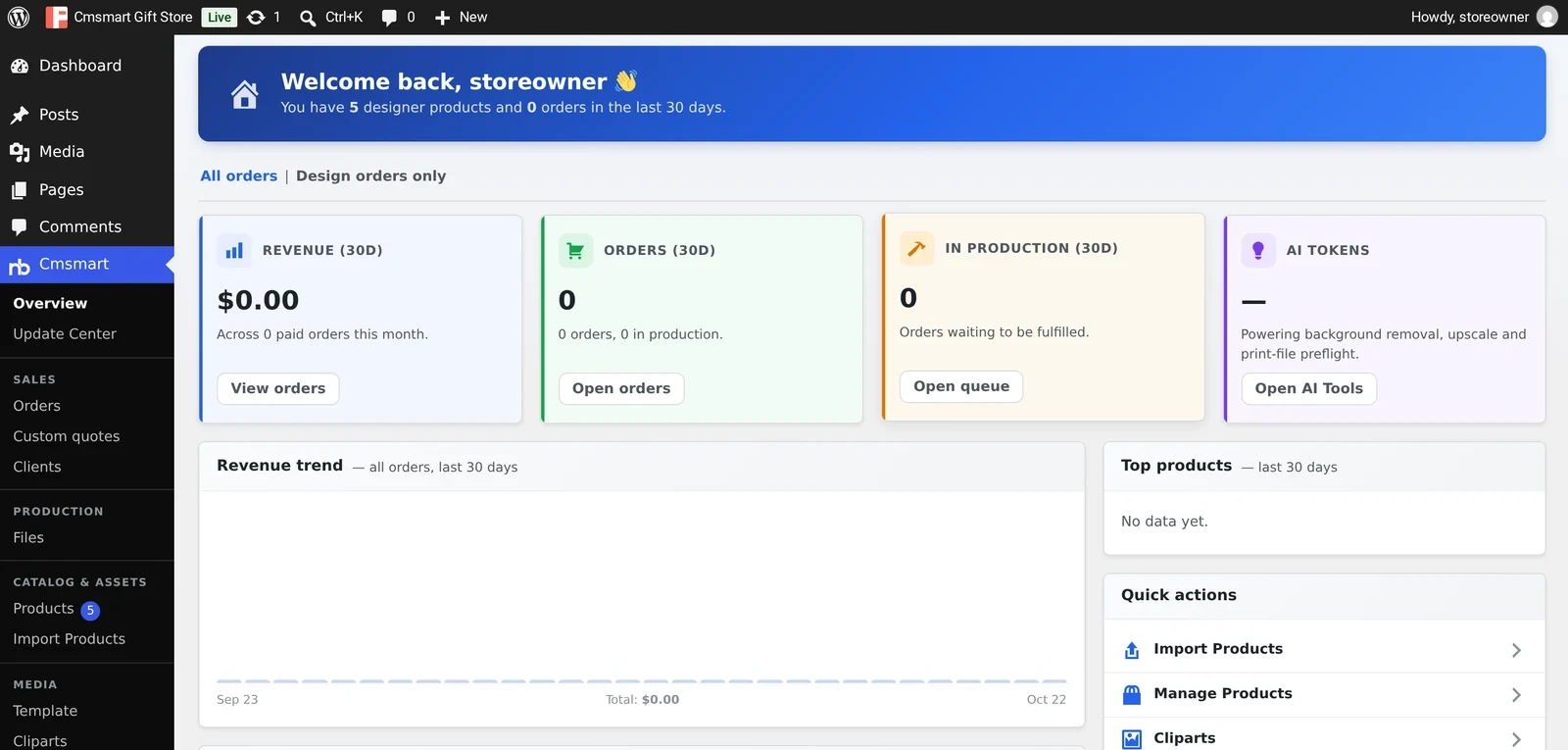
Task: Click the New label in admin bar
Action: point(473,18)
